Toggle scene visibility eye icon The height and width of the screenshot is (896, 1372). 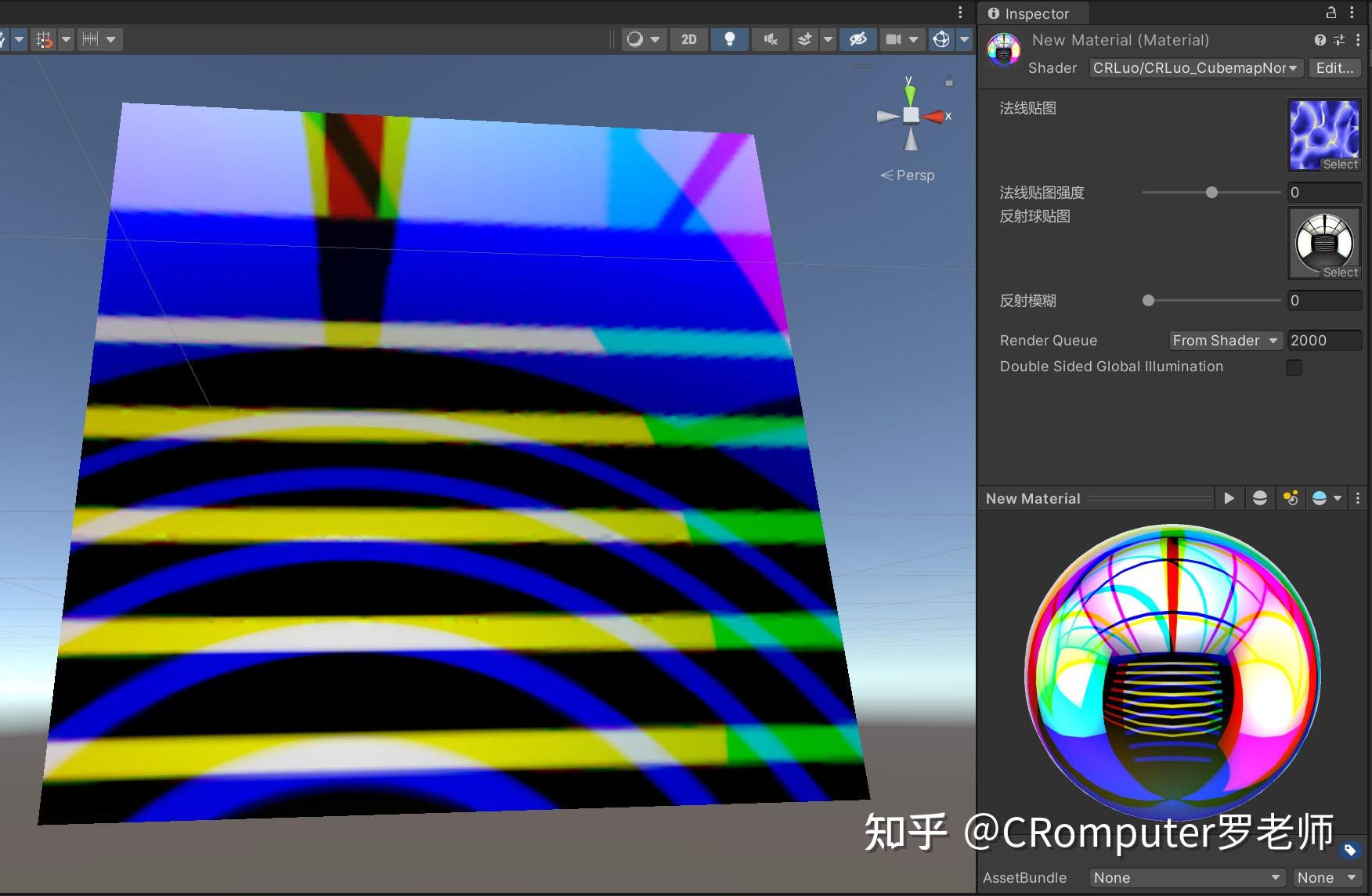tap(857, 39)
